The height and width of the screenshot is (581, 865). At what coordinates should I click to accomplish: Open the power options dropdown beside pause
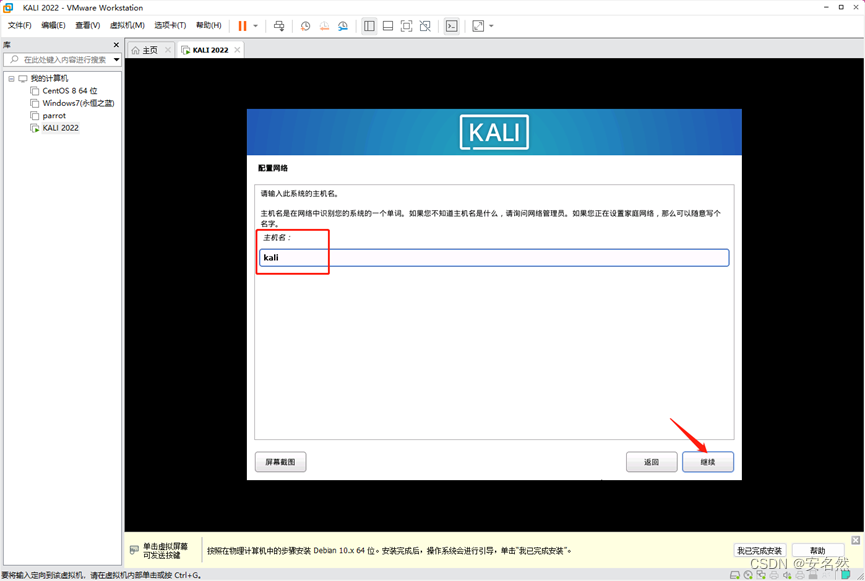(255, 26)
